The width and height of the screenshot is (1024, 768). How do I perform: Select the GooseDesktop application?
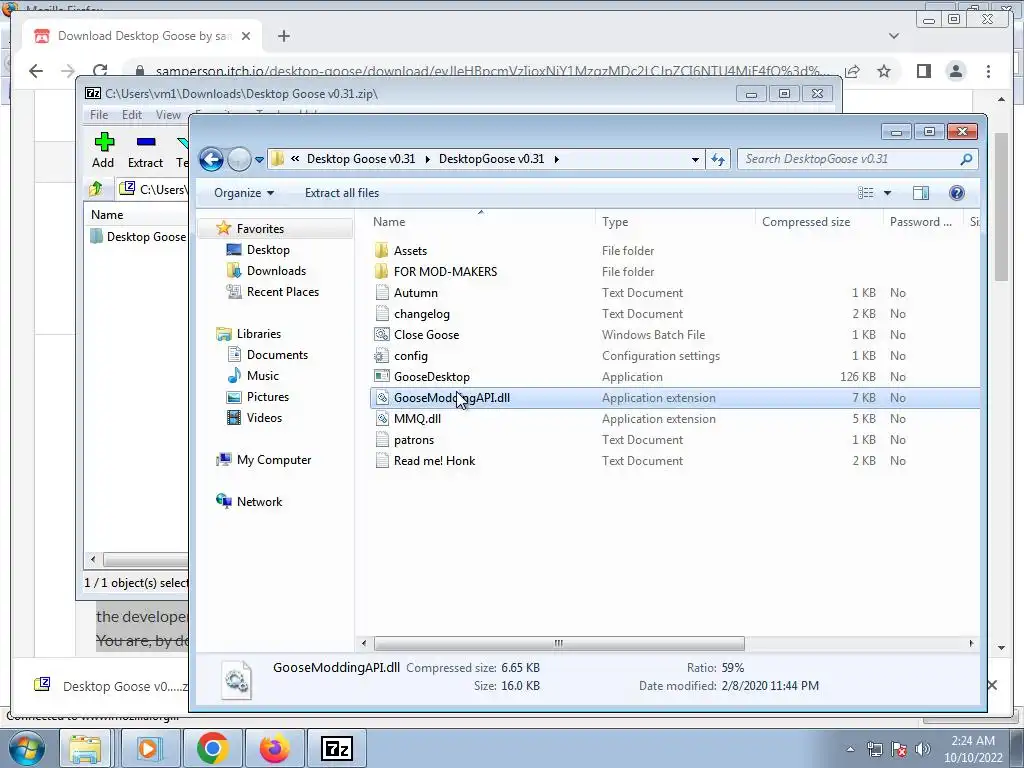(431, 377)
